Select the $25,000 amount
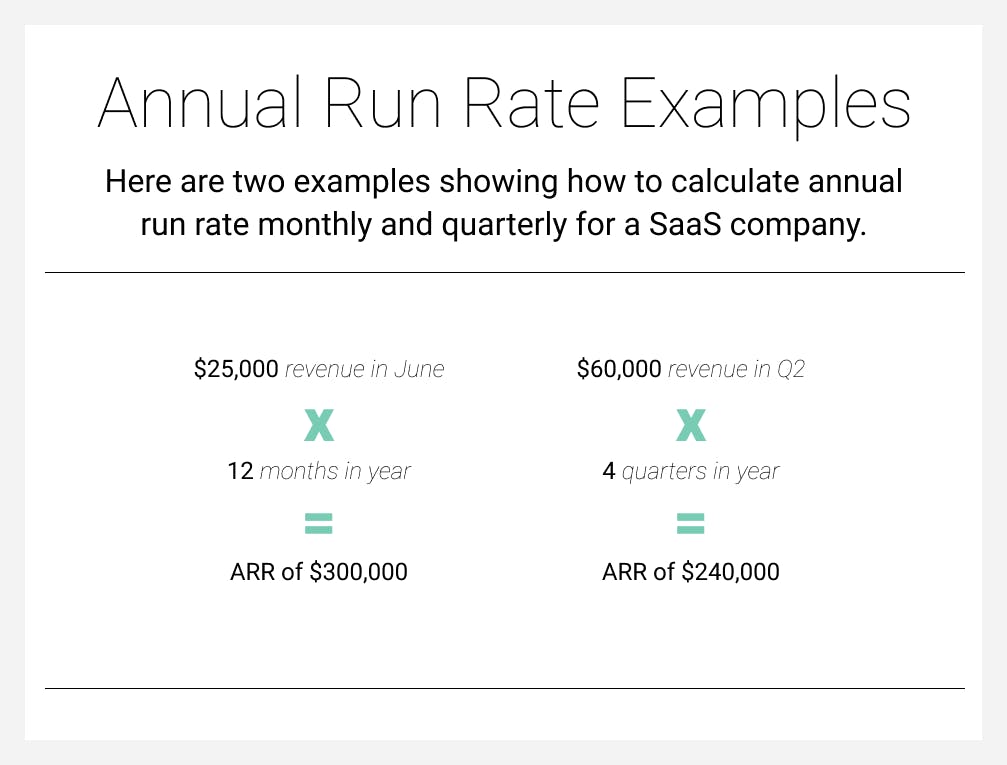Screen dimensions: 1007x765 [236, 369]
